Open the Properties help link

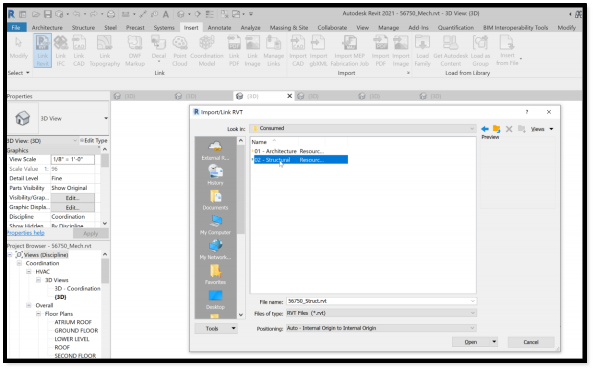(26, 233)
